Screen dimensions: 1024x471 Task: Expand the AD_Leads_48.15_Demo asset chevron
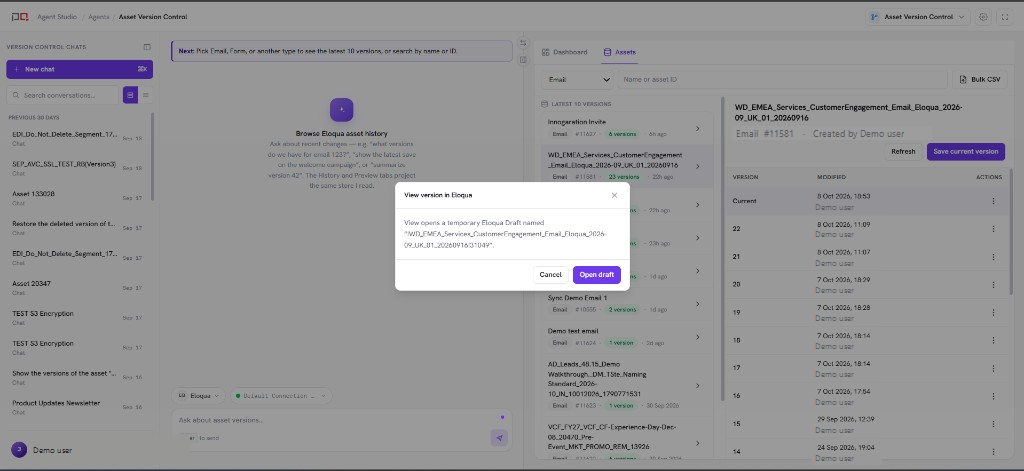pos(697,385)
